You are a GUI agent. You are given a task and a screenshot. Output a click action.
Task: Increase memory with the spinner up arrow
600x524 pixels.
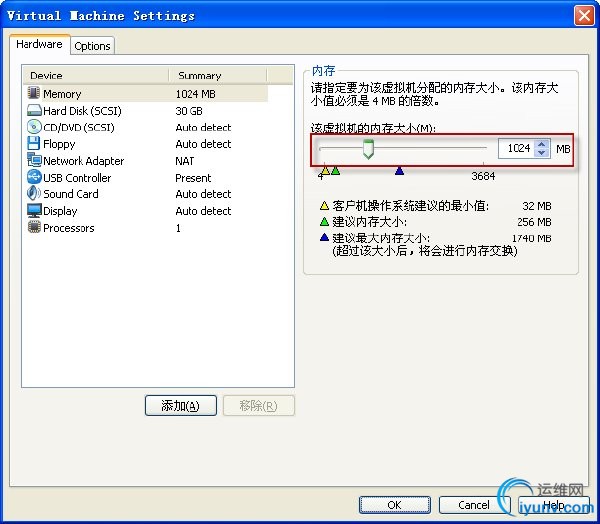click(x=541, y=144)
